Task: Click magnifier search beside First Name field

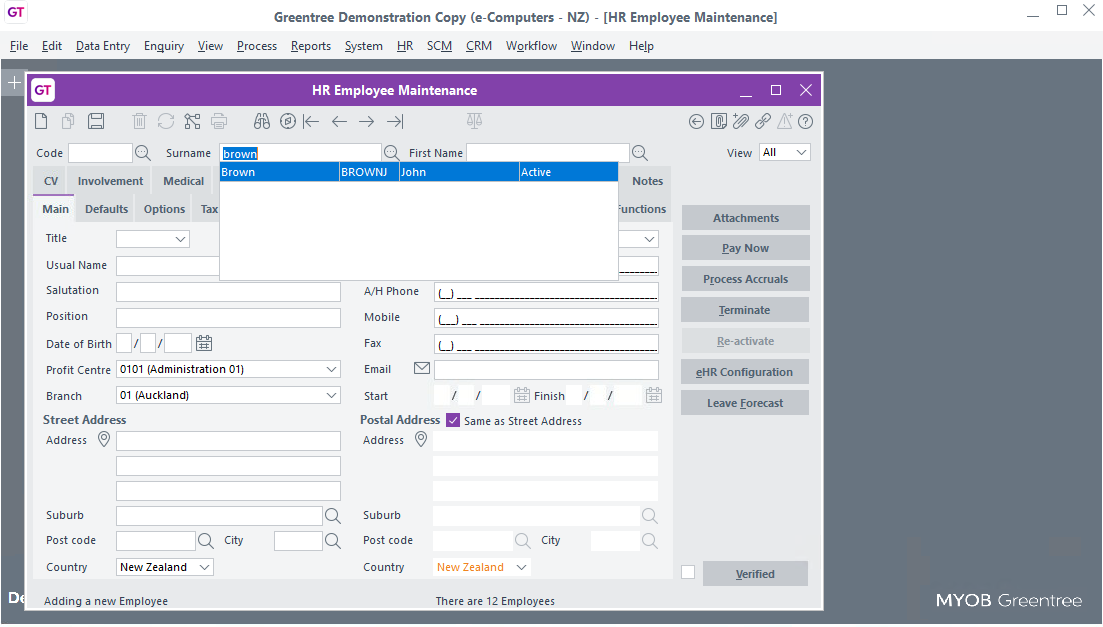Action: [639, 153]
